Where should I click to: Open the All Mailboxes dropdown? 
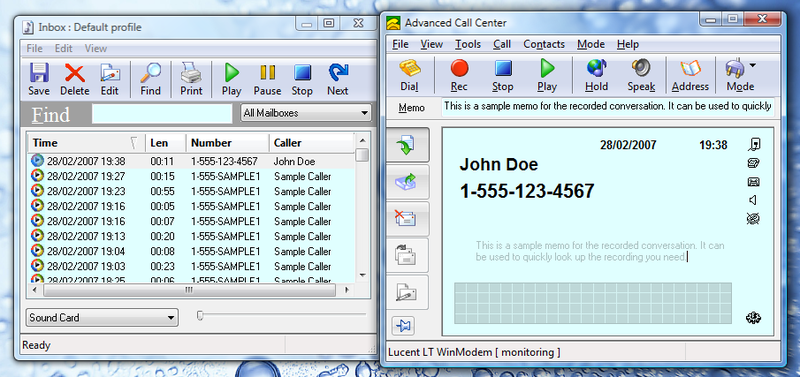(x=306, y=113)
